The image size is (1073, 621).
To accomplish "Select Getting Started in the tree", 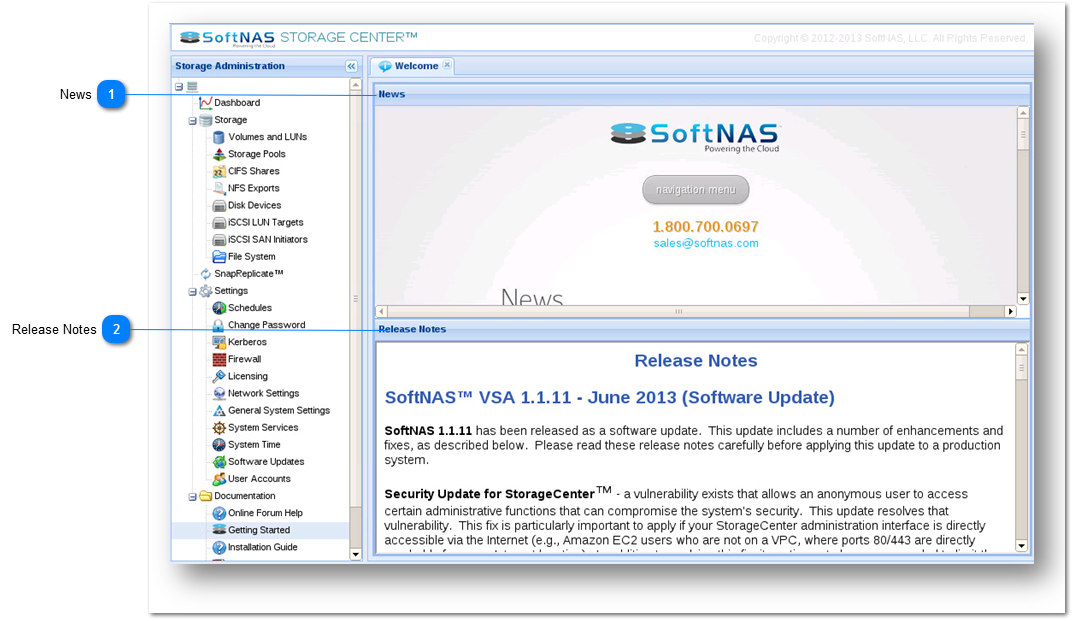I will point(258,530).
